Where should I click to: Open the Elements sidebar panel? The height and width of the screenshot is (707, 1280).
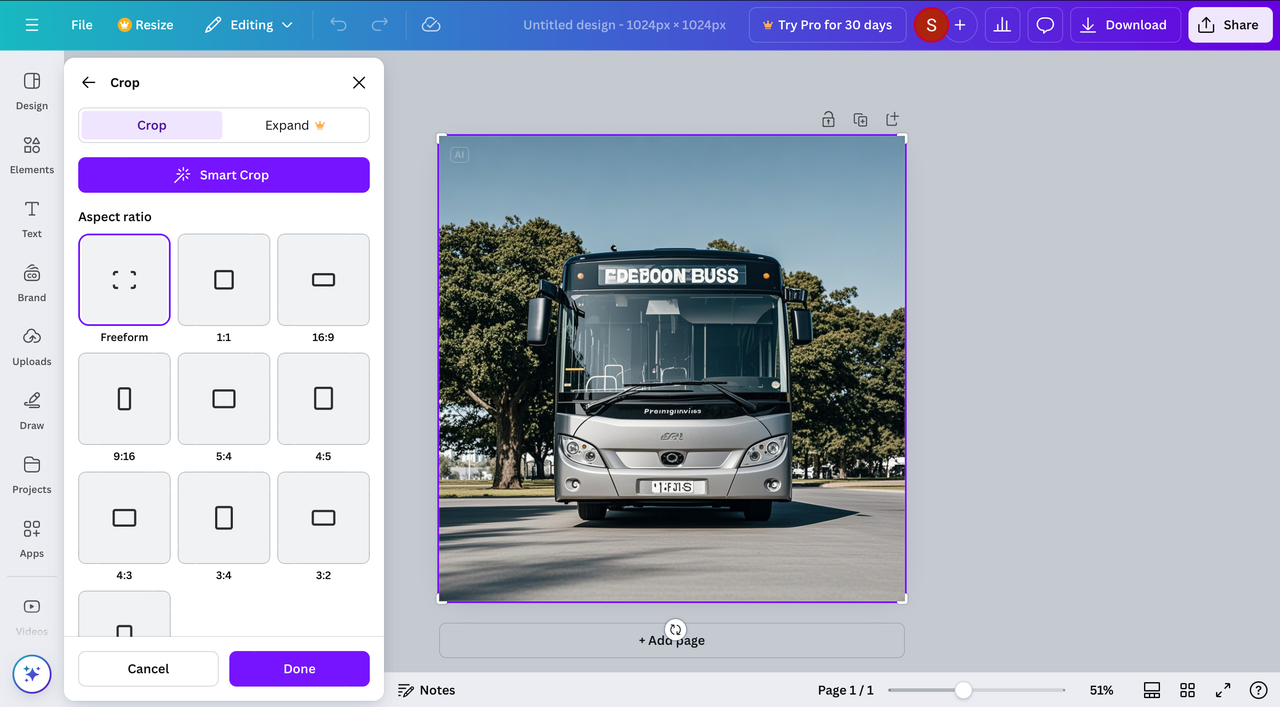pyautogui.click(x=32, y=155)
